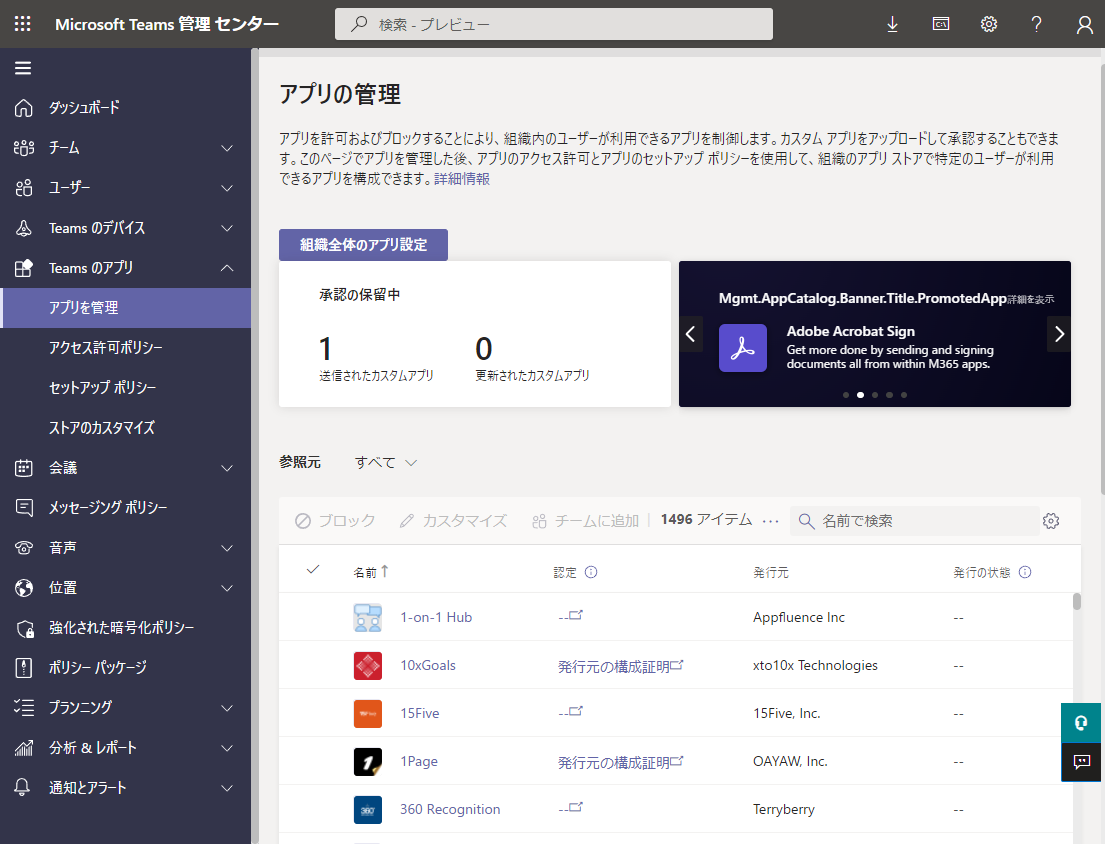Open the 10xGoals app link
The image size is (1105, 844).
428,666
